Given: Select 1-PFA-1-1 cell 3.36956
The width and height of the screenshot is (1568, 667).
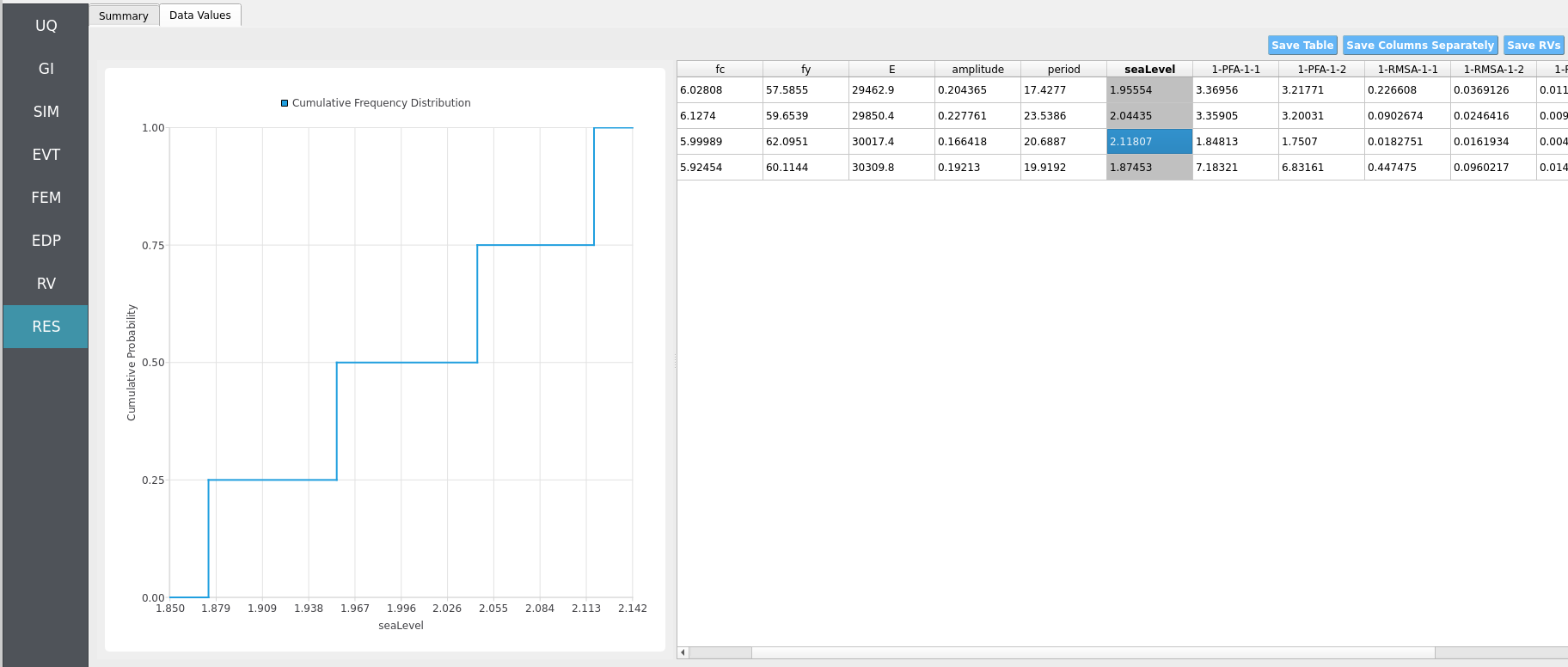Looking at the screenshot, I should pos(1235,90).
